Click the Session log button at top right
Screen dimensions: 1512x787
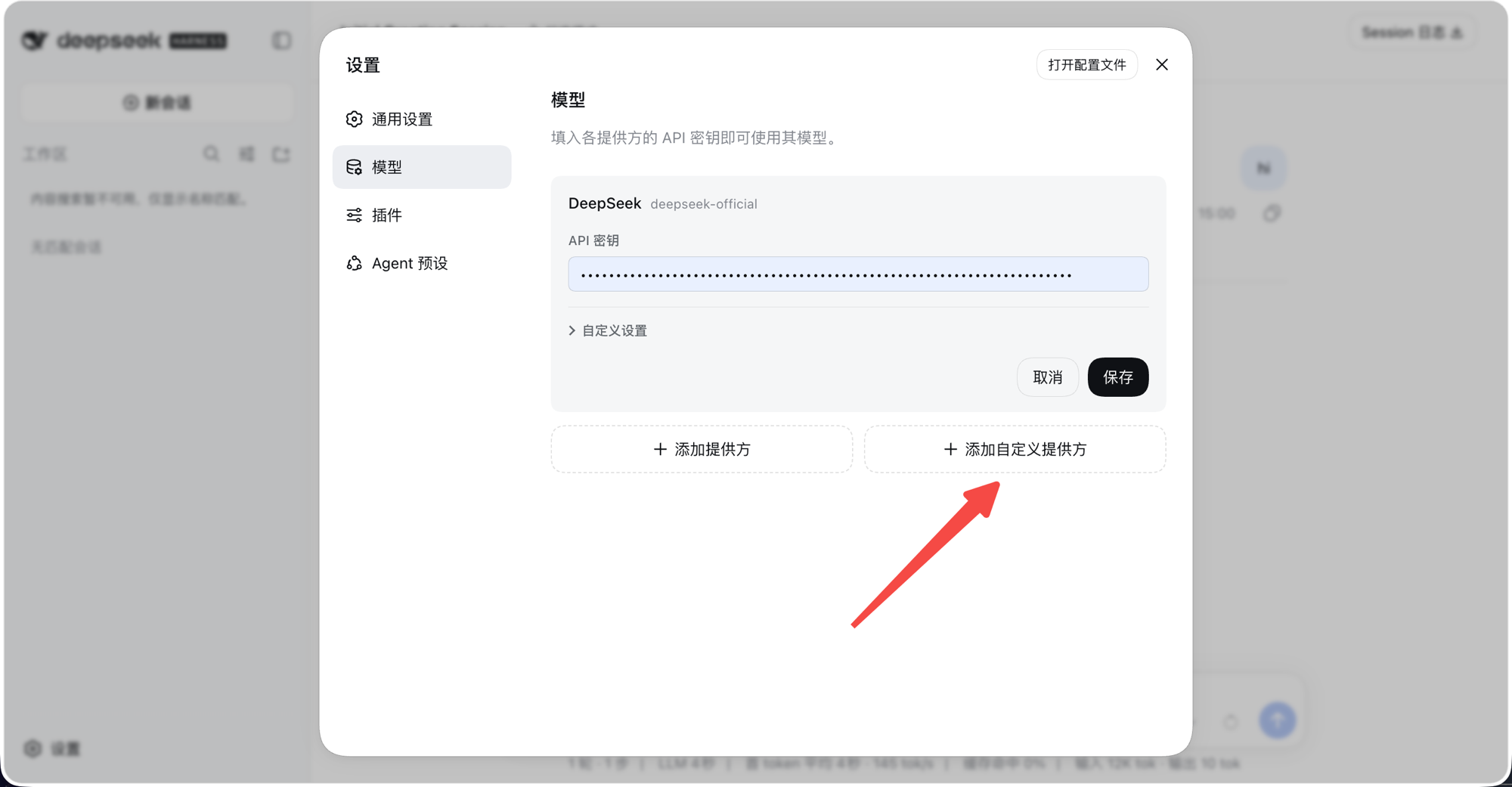coord(1412,33)
